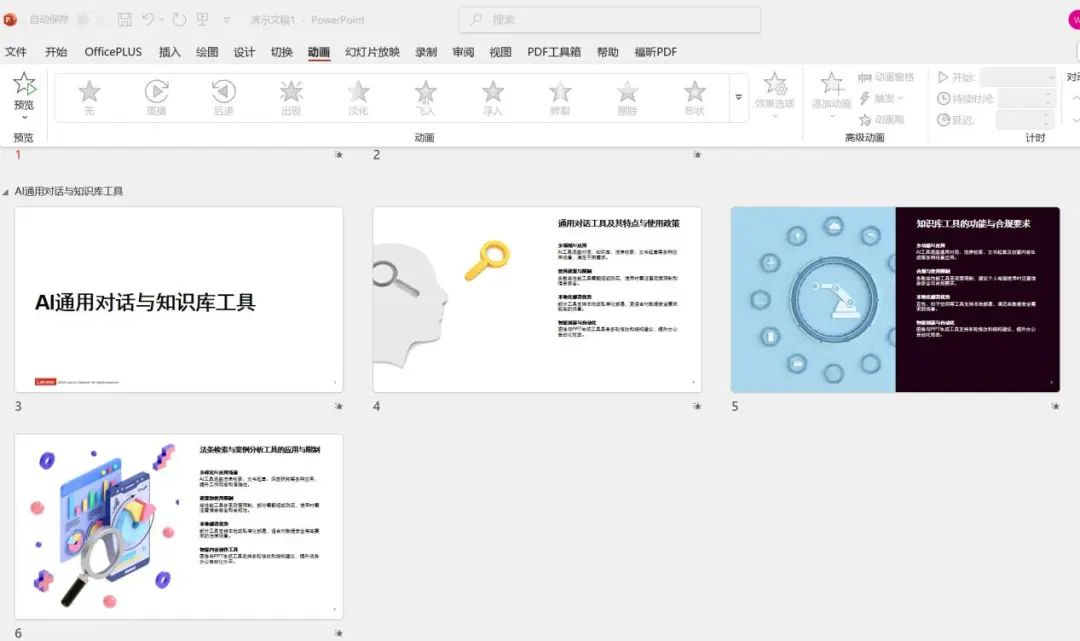Viewport: 1080px width, 641px height.
Task: Open the 文件 menu
Action: point(15,52)
